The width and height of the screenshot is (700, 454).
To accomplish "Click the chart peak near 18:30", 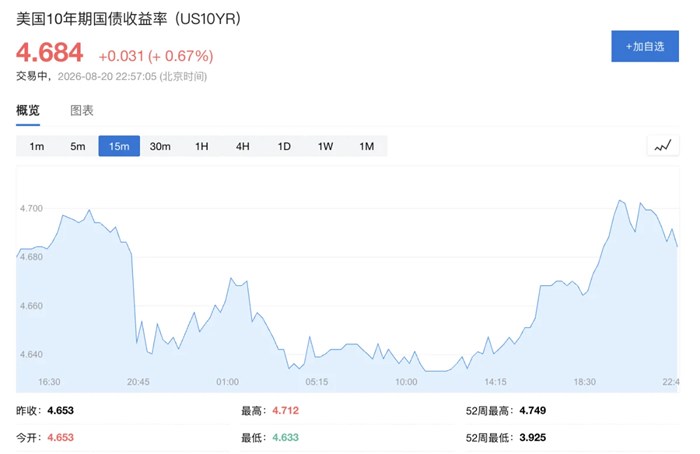I will tap(620, 200).
